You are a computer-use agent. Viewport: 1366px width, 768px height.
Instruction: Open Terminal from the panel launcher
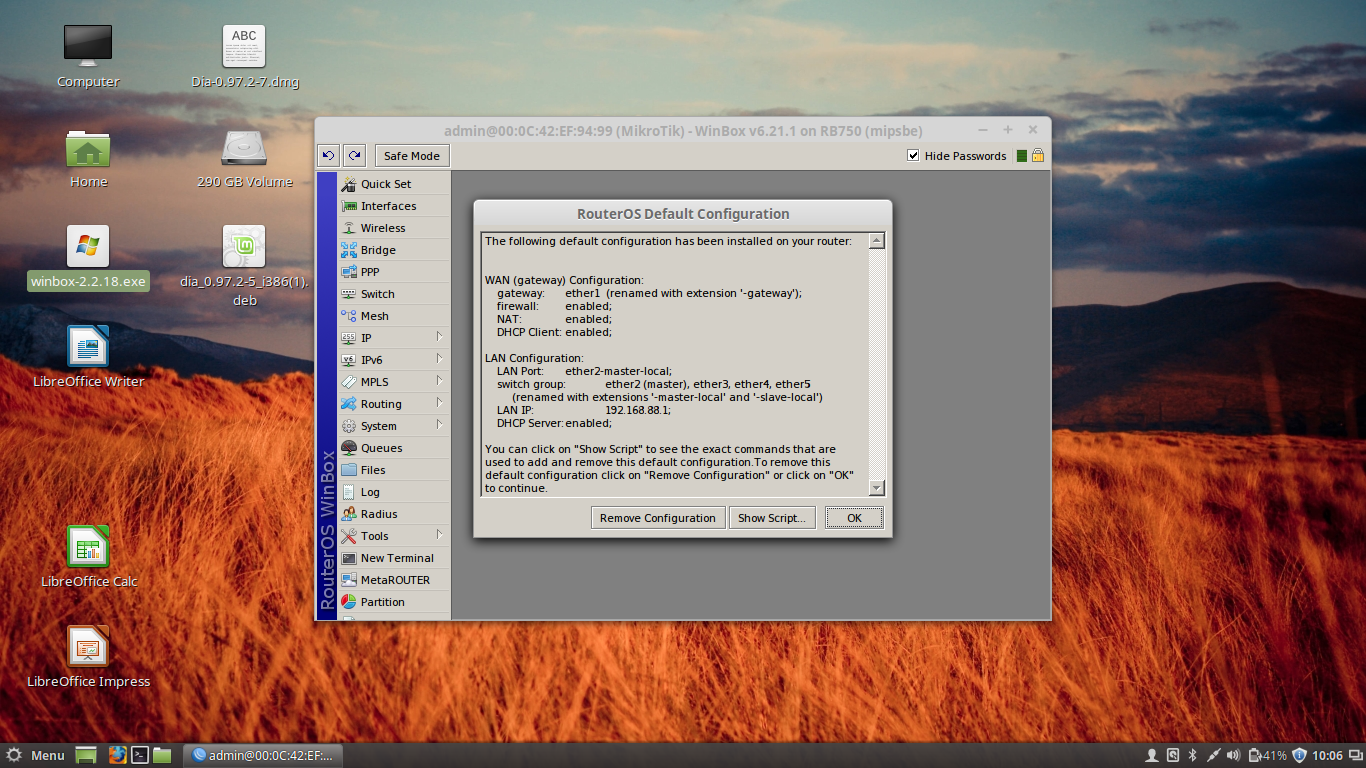(141, 755)
